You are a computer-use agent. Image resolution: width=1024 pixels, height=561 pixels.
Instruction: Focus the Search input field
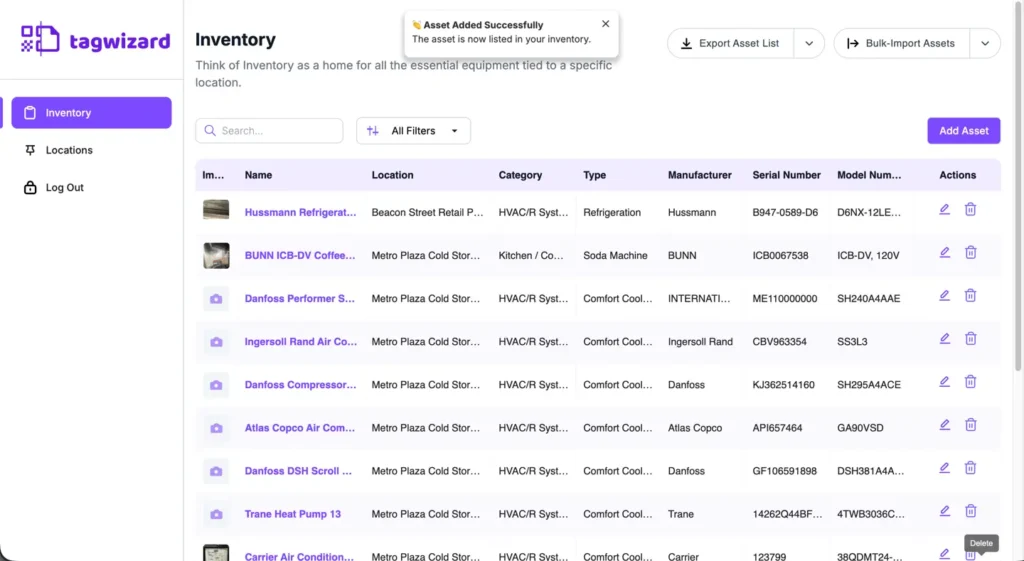coord(269,131)
